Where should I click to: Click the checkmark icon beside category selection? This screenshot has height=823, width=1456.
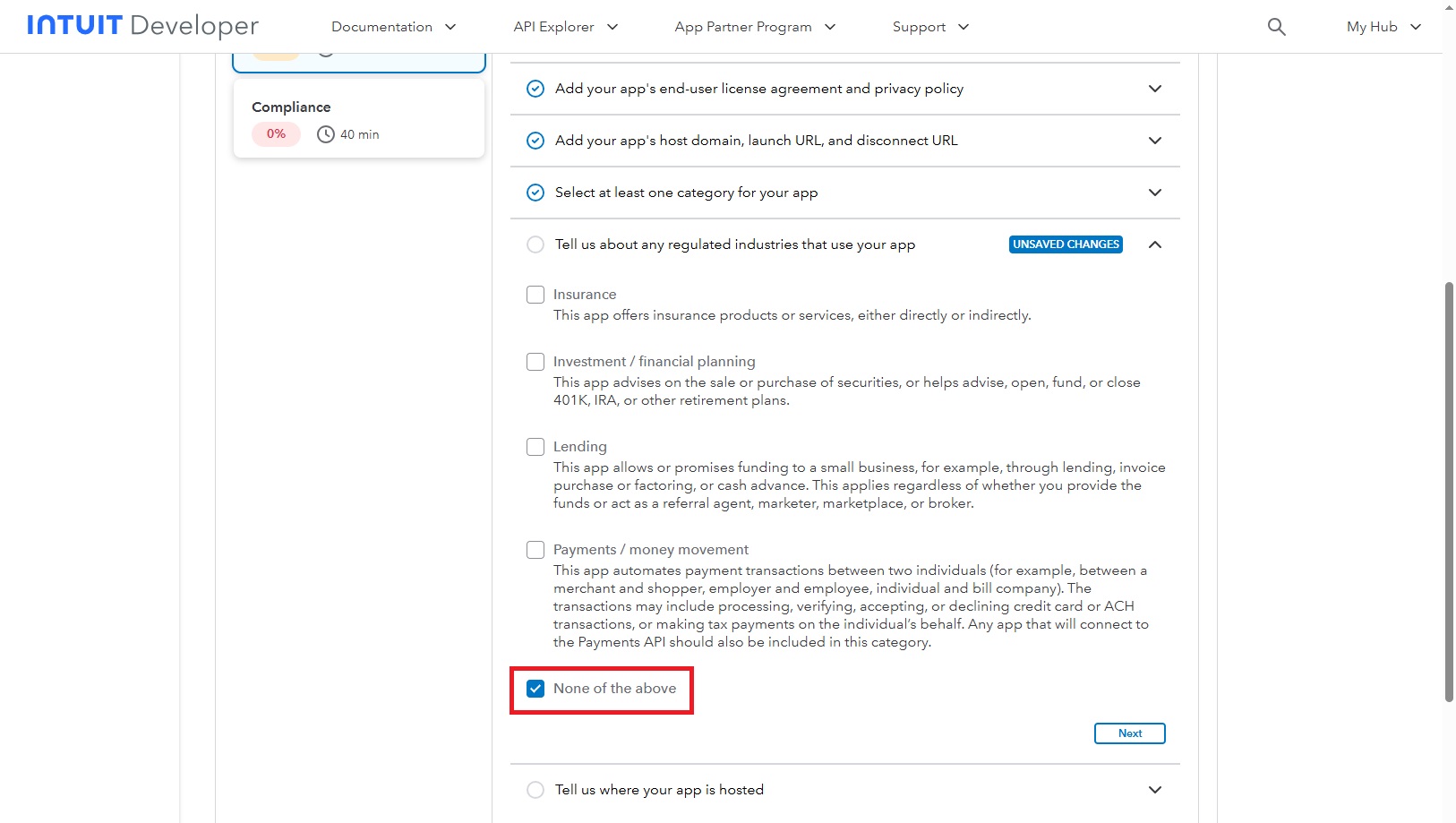click(x=535, y=193)
